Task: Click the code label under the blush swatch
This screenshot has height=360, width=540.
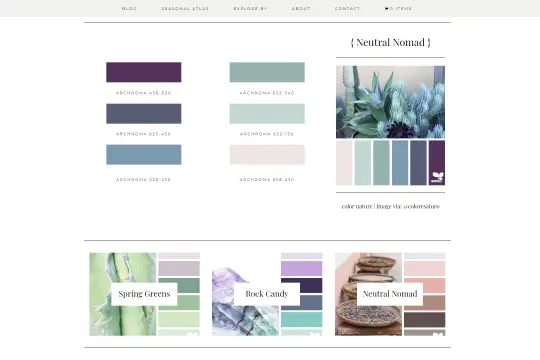Action: [267, 179]
